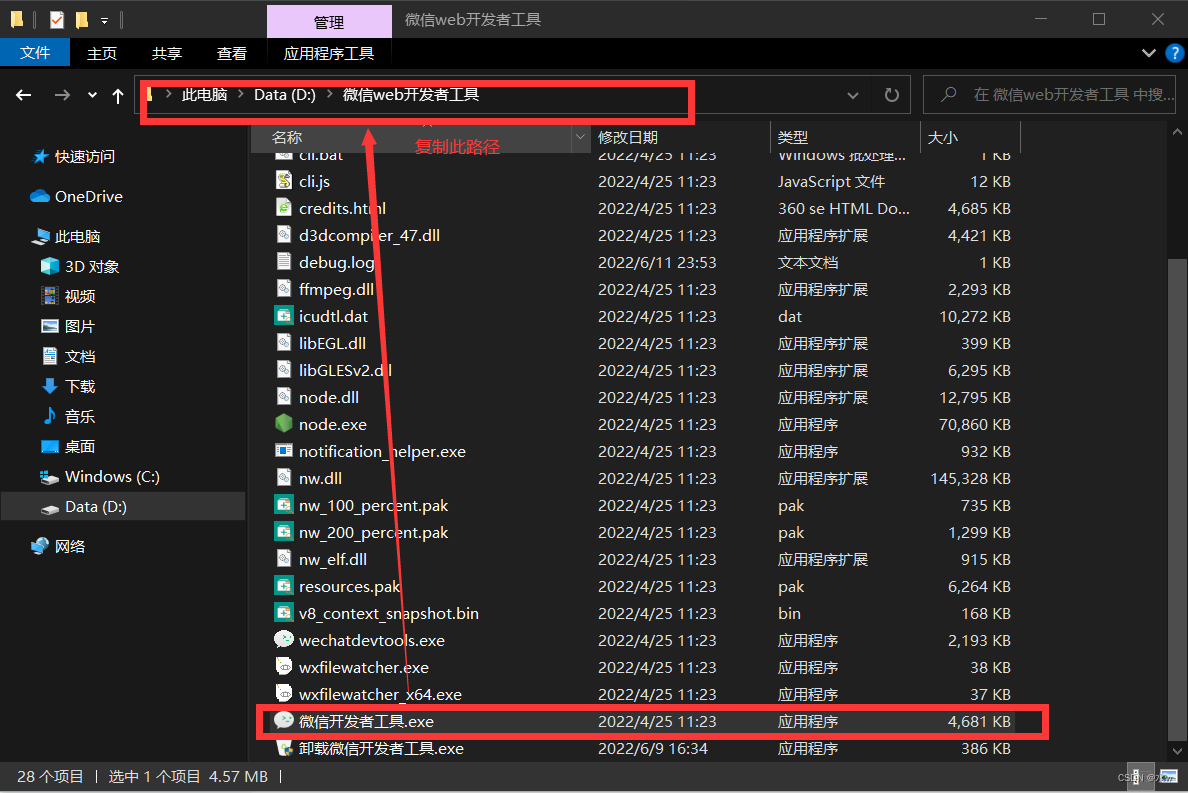
Task: Click the search box for 微信web开发者工具
Action: click(x=1049, y=95)
